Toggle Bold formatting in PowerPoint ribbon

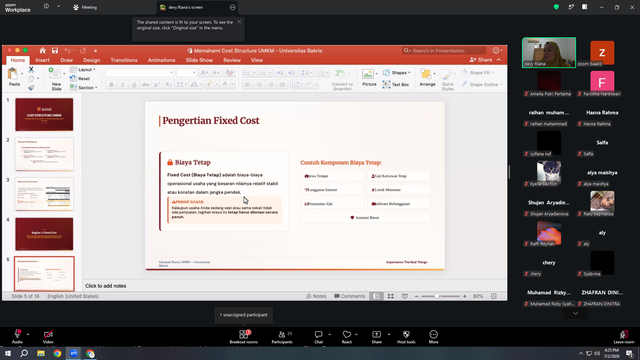pyautogui.click(x=111, y=84)
